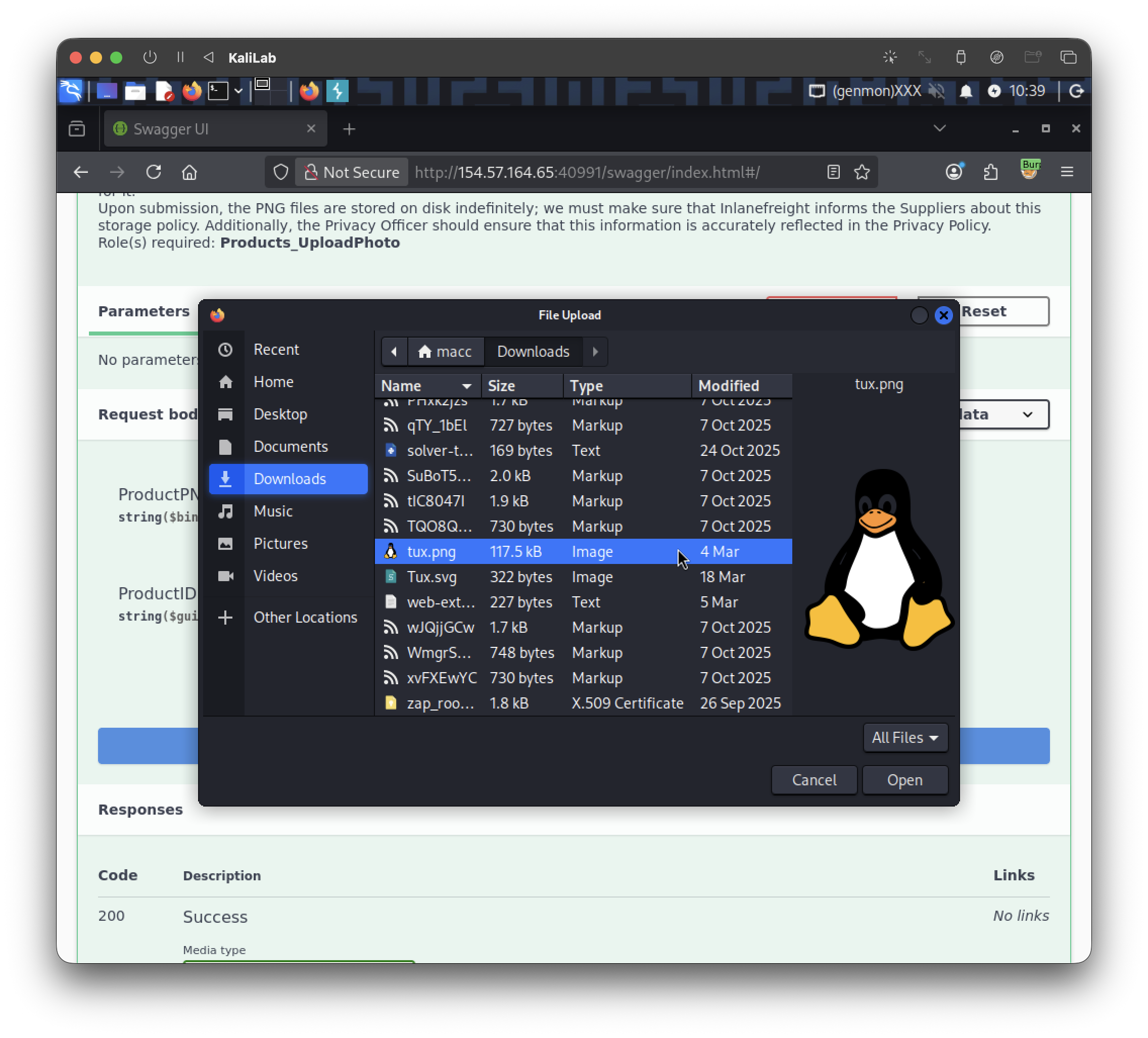Open the Burp extension toolbar icon

[1030, 170]
